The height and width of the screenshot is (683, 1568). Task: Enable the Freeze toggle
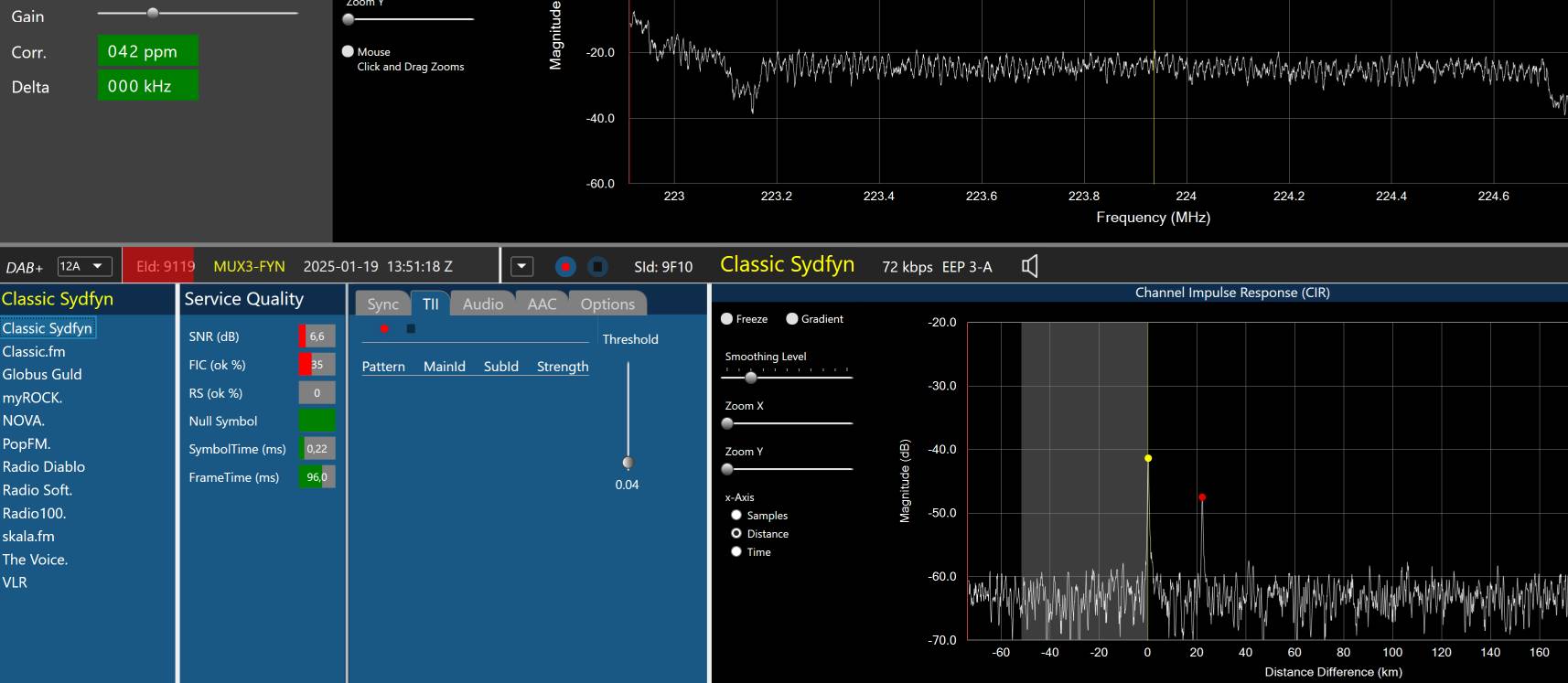[727, 319]
